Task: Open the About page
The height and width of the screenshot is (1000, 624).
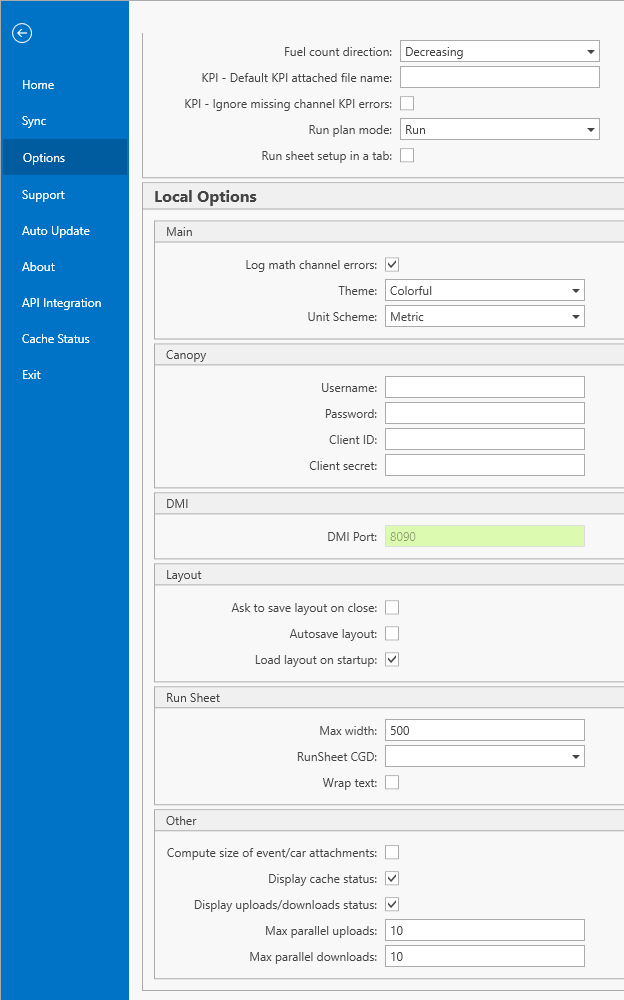Action: pos(38,267)
